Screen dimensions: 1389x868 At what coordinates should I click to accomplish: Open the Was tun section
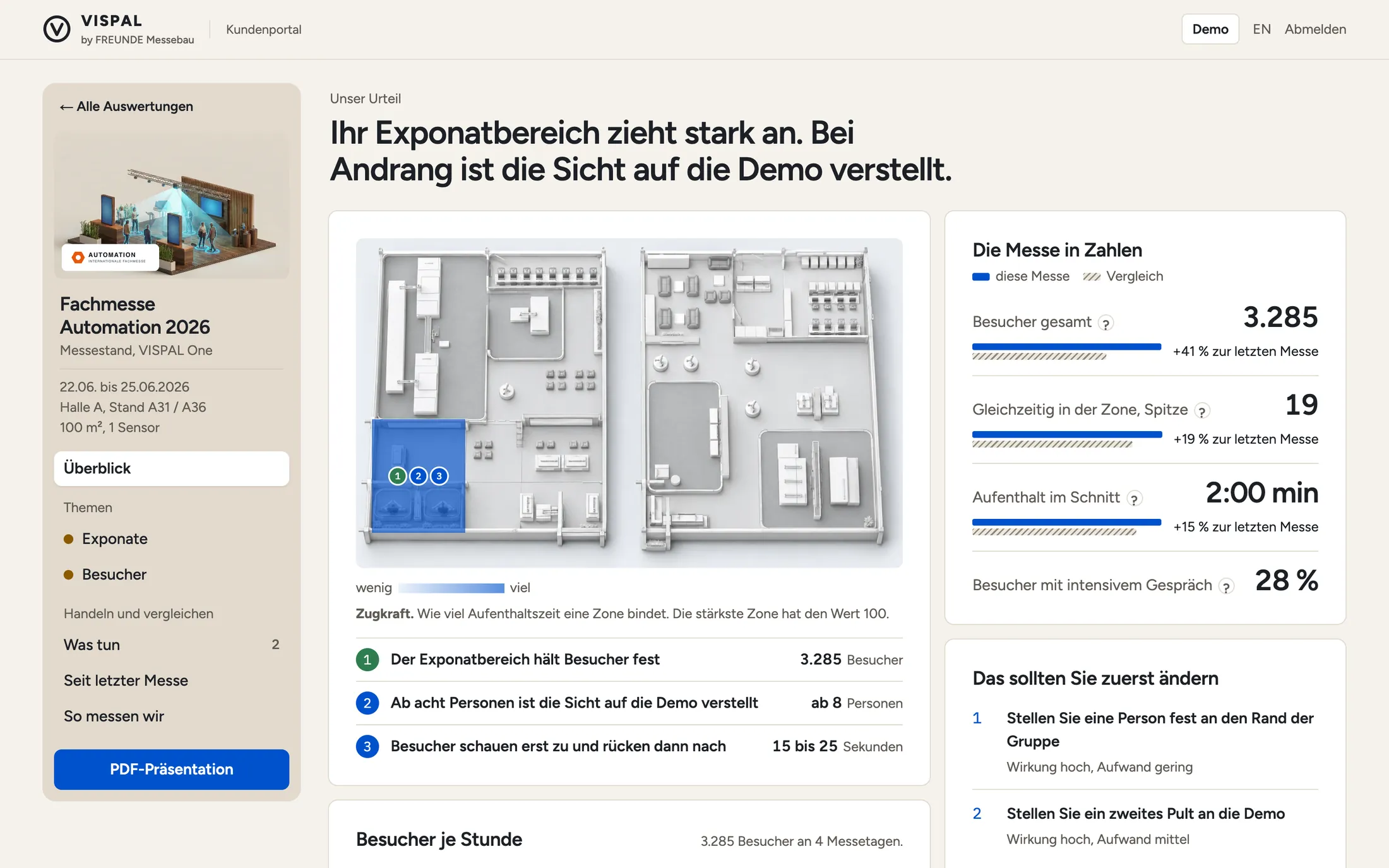click(172, 645)
